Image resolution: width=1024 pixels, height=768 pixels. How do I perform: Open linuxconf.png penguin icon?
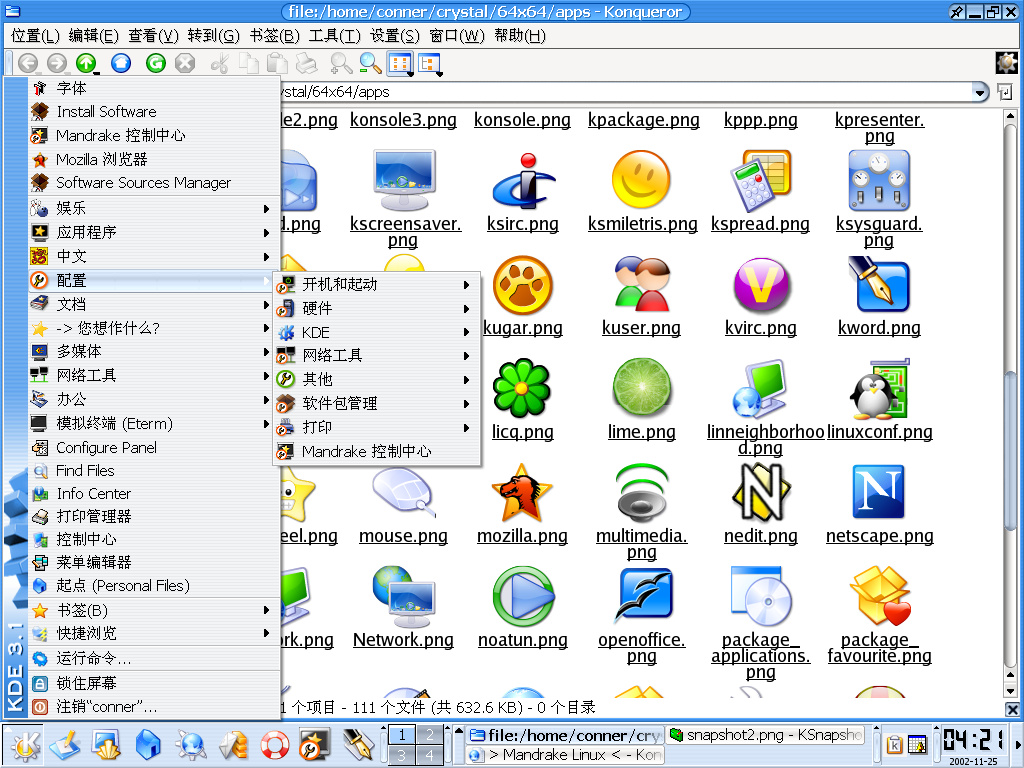(879, 388)
